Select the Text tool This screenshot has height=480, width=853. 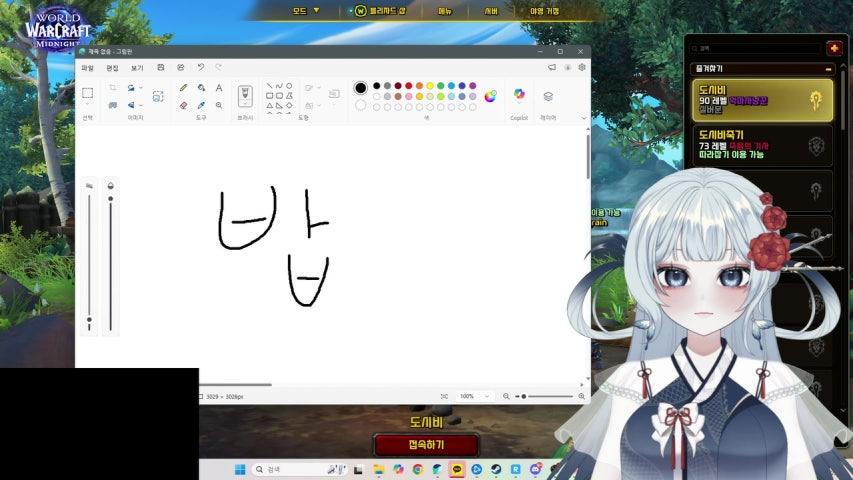pos(219,87)
